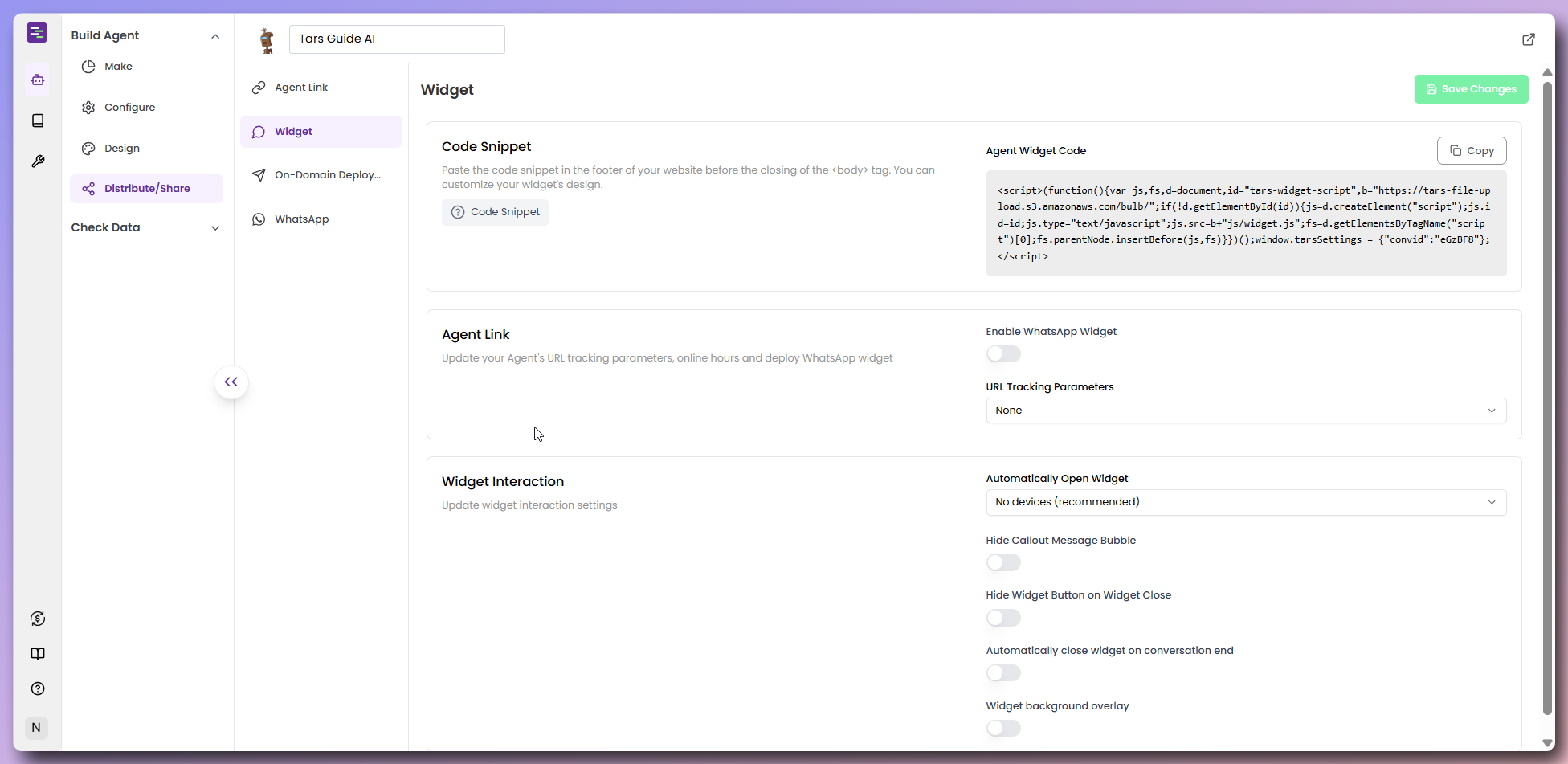Copy the agent widget code
Viewport: 1568px width, 764px height.
1472,151
